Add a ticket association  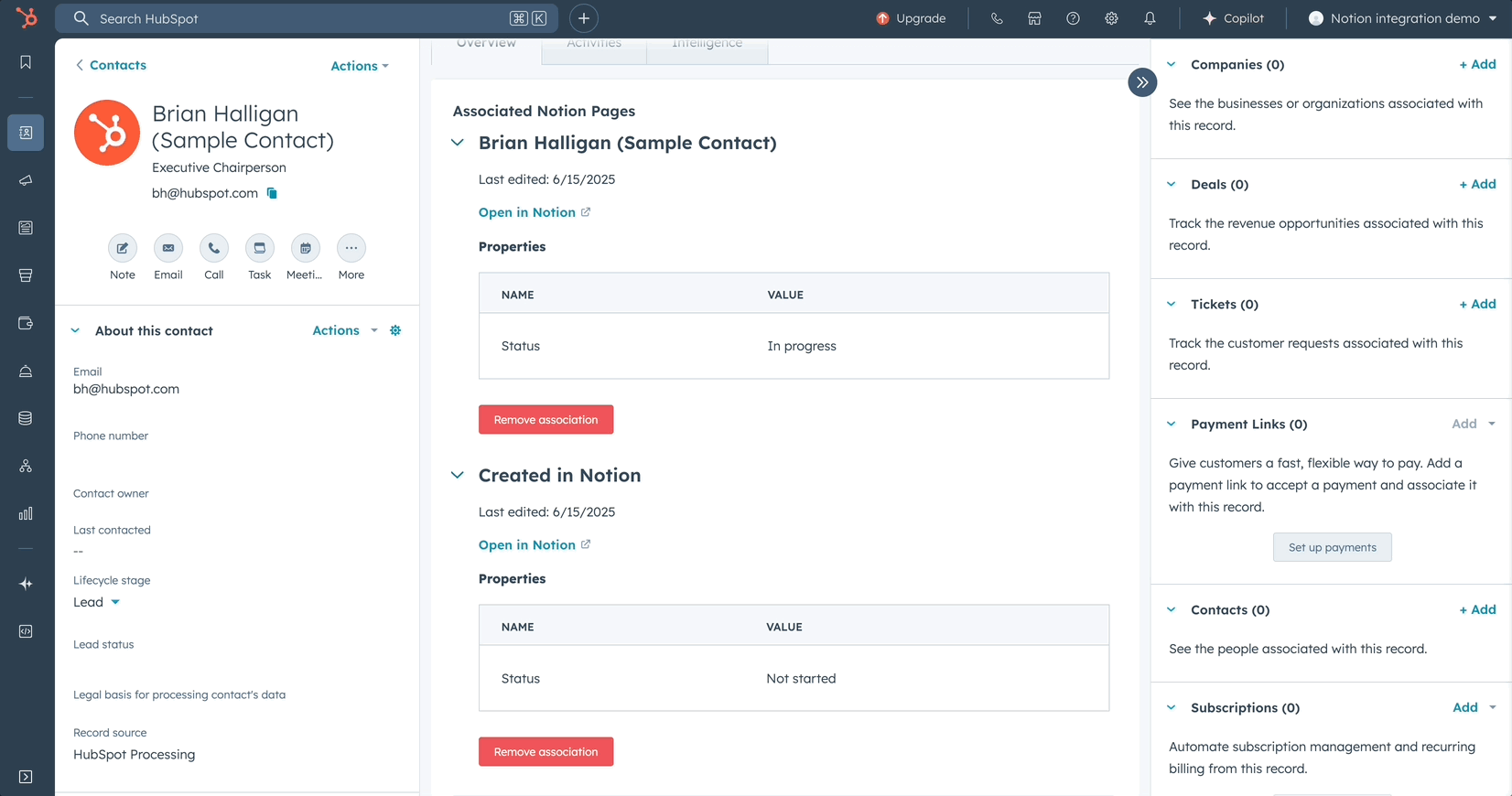tap(1477, 304)
